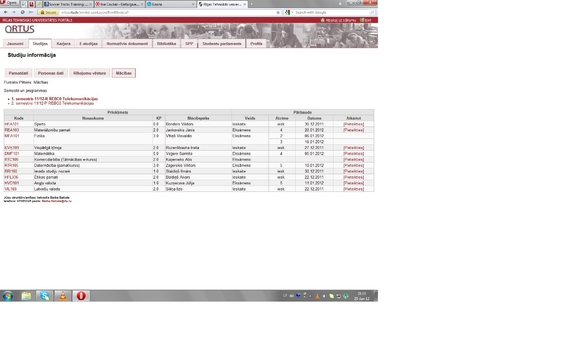
Task: Switch to the Jaunumi tab
Action: [15, 44]
